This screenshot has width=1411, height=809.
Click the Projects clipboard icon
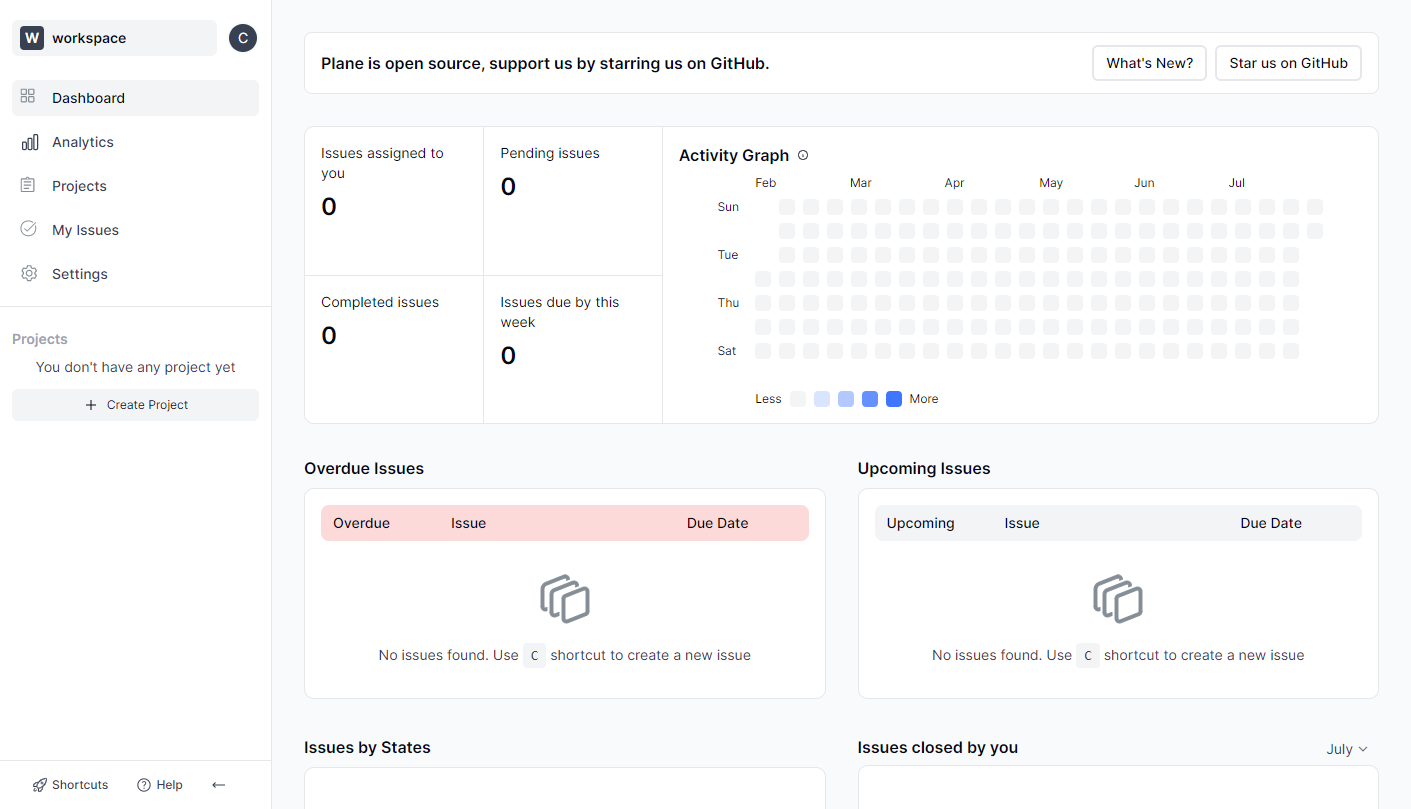click(x=28, y=185)
